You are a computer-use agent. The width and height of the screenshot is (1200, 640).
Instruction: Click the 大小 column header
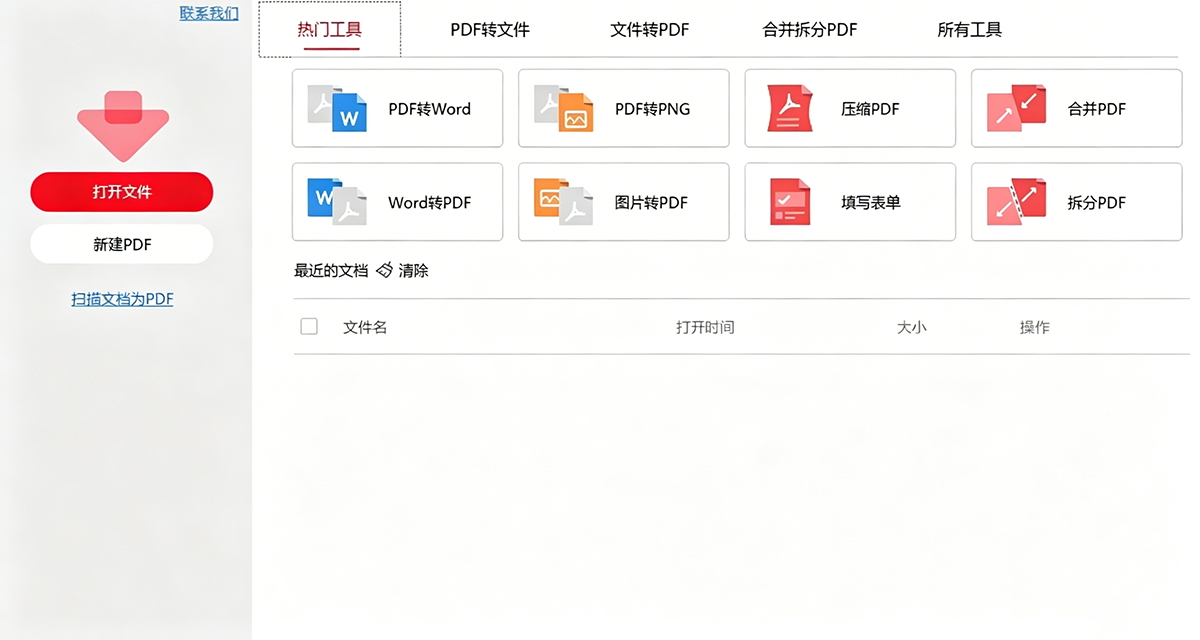[x=912, y=327]
